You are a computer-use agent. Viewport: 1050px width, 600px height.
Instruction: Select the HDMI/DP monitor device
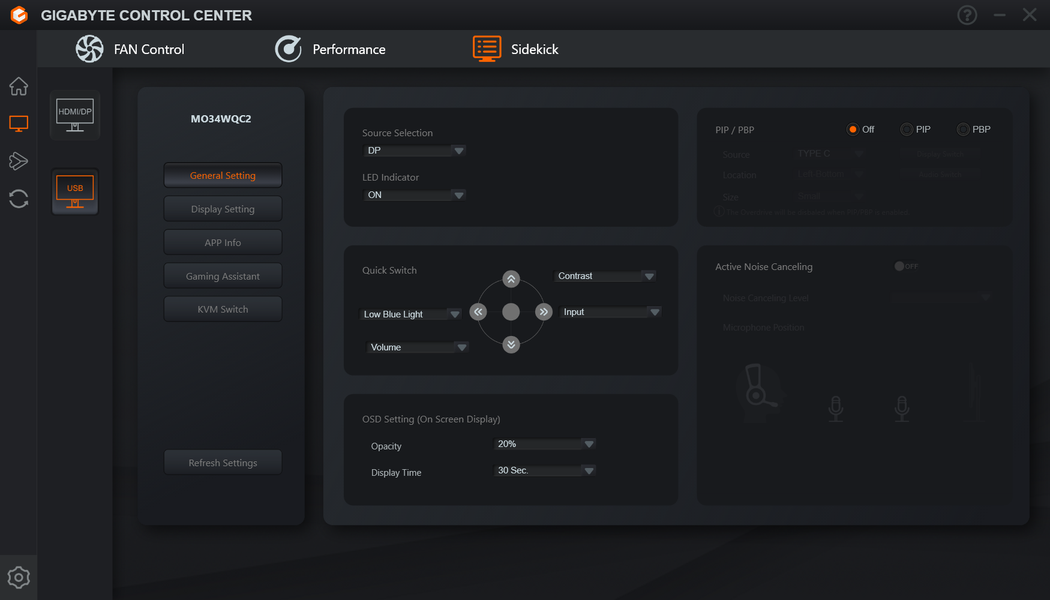point(75,115)
